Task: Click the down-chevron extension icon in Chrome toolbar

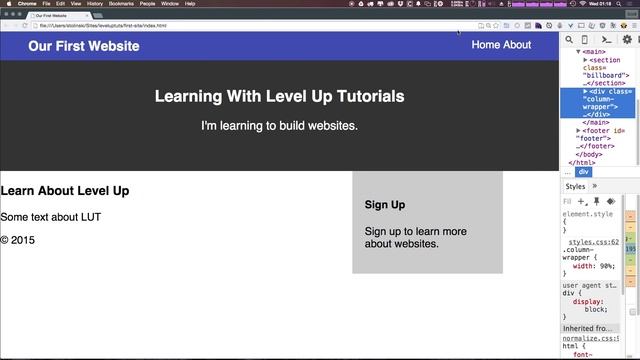Action: (x=570, y=26)
